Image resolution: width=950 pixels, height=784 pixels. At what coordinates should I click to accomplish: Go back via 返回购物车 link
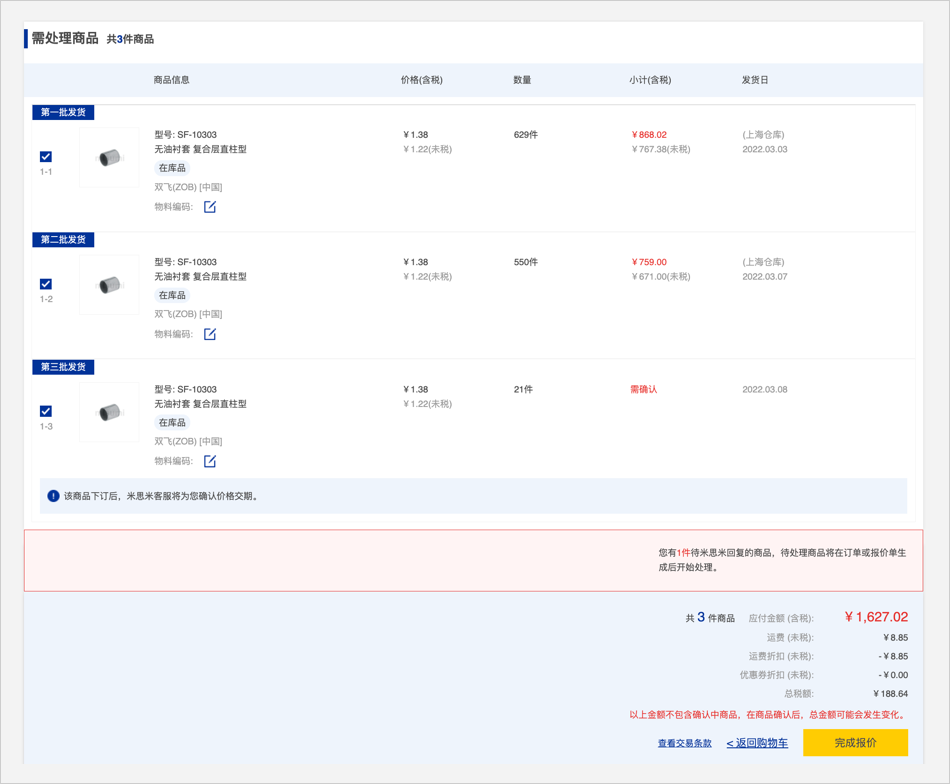pyautogui.click(x=757, y=744)
